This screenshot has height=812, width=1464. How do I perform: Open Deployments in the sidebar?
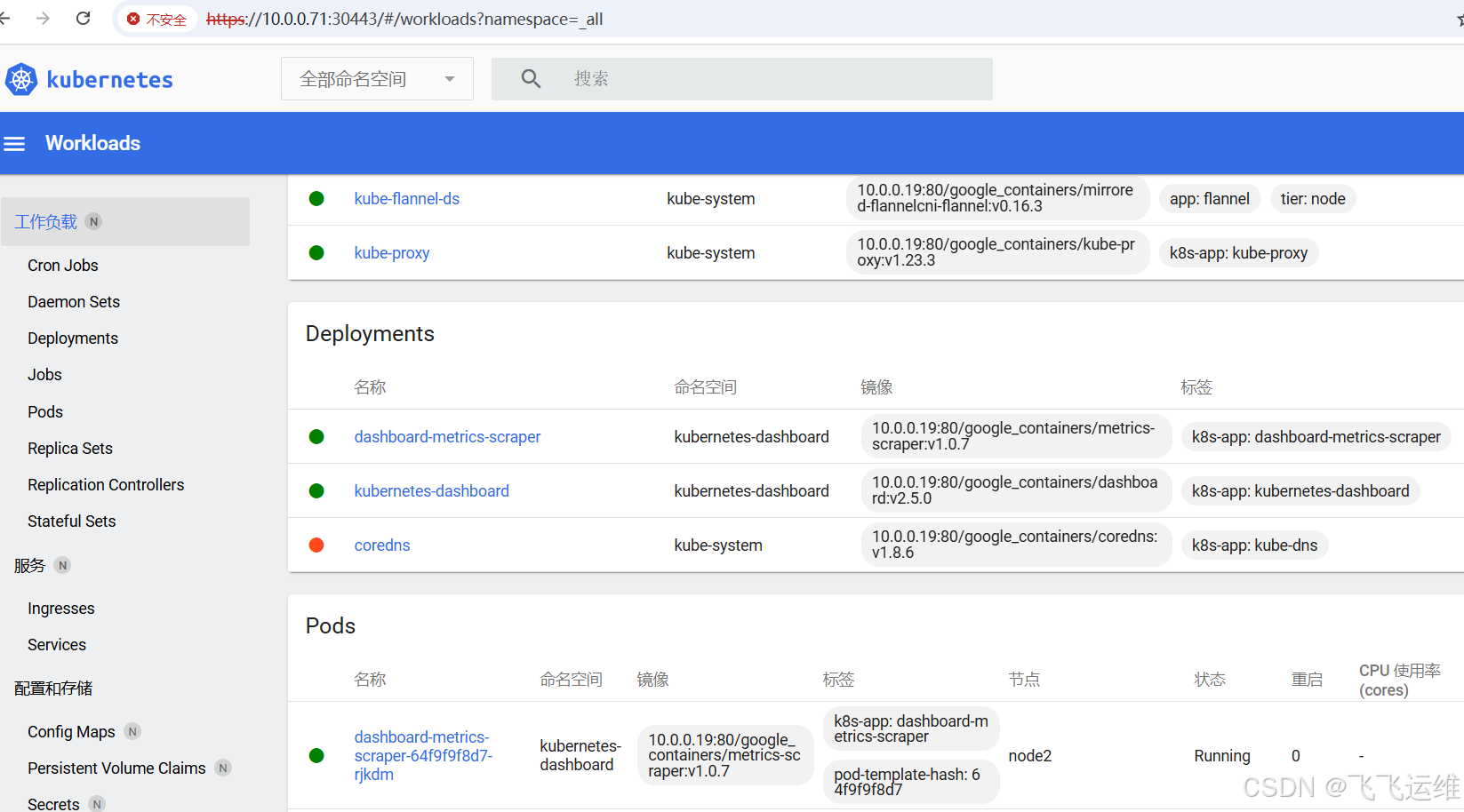pos(73,338)
